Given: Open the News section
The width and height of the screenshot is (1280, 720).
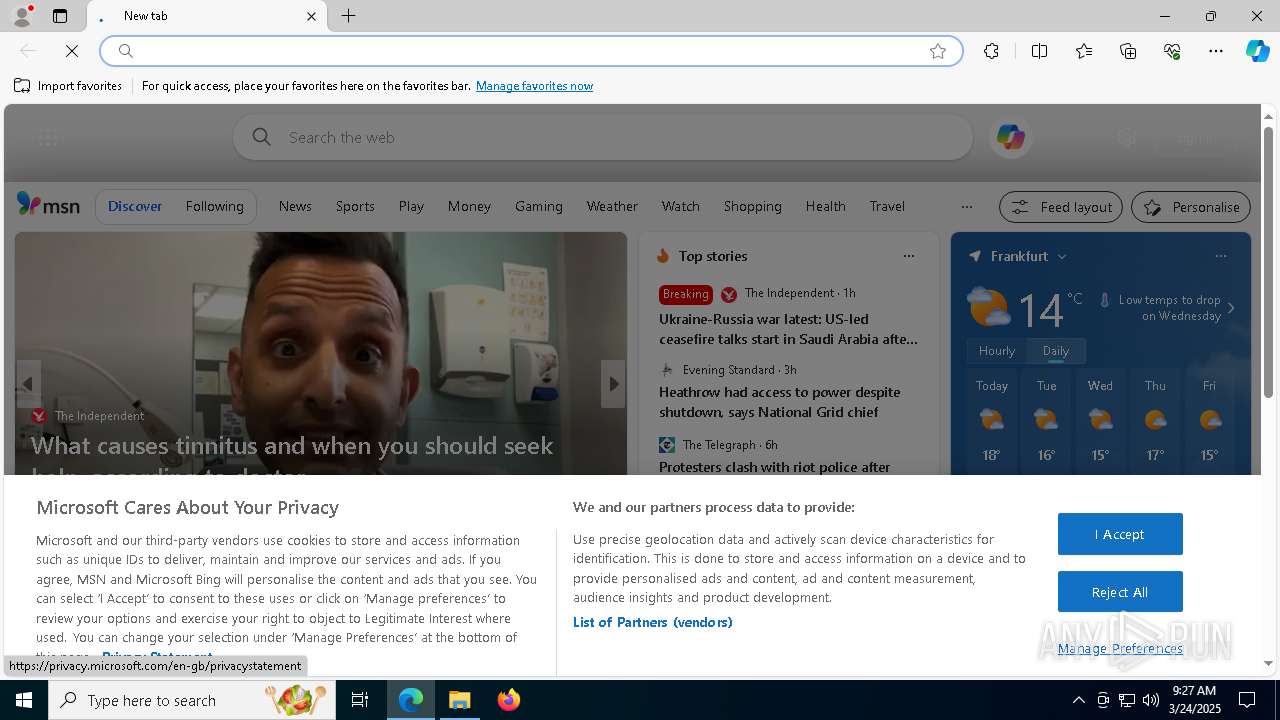Looking at the screenshot, I should (x=295, y=206).
